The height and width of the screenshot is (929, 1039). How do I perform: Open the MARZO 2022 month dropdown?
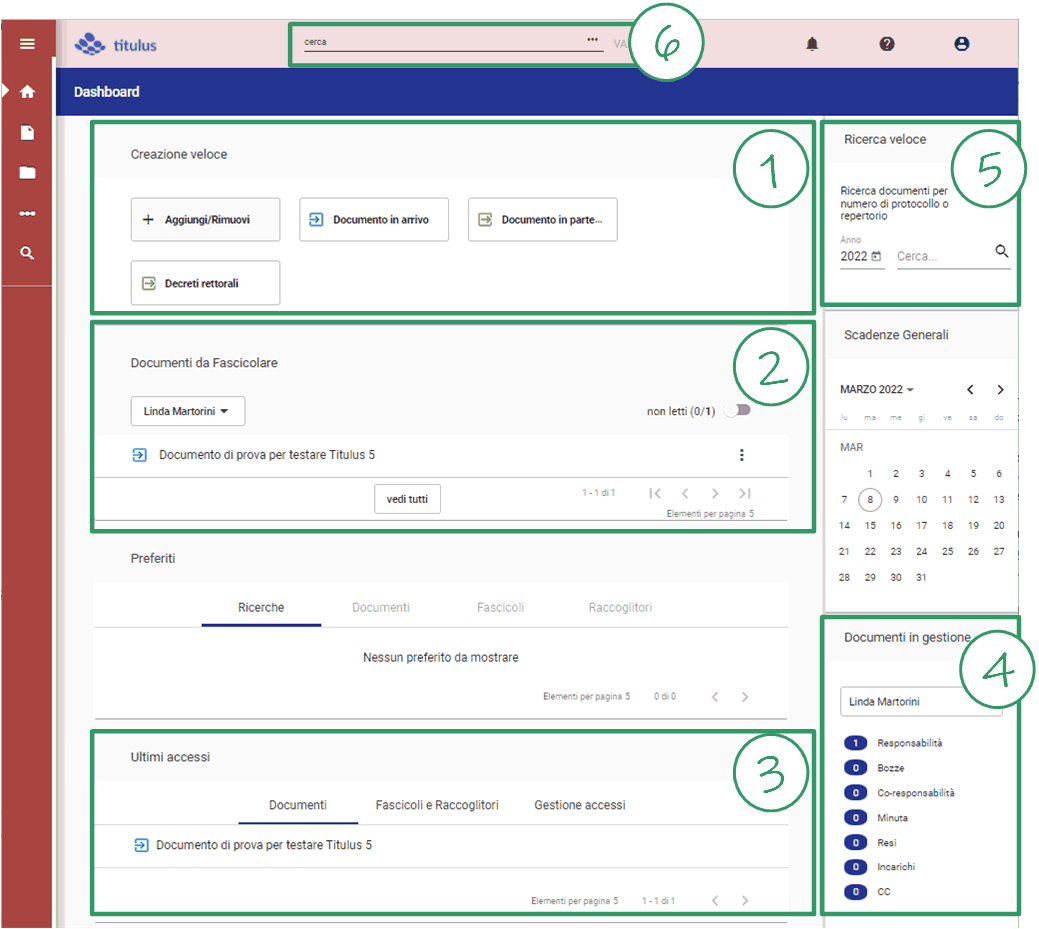(x=877, y=390)
